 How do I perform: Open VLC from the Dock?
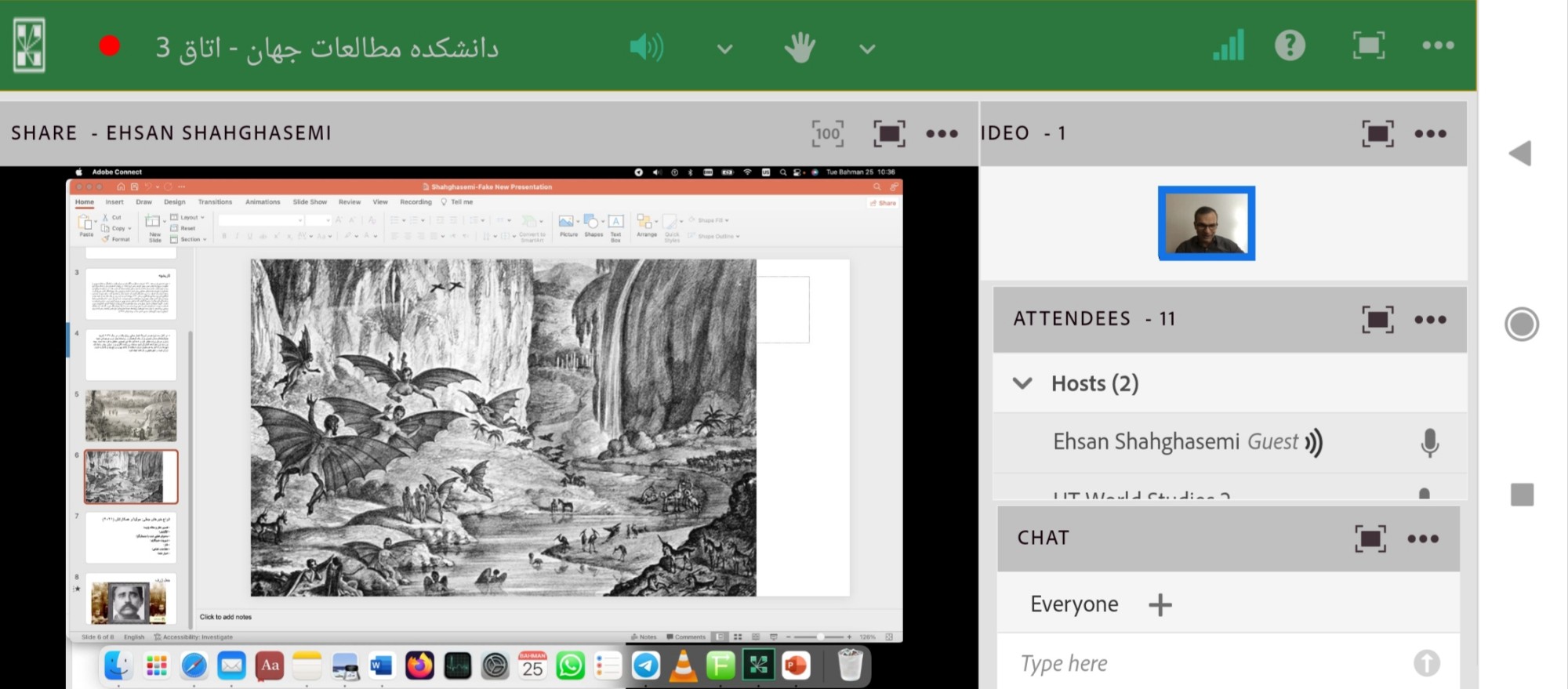(683, 666)
